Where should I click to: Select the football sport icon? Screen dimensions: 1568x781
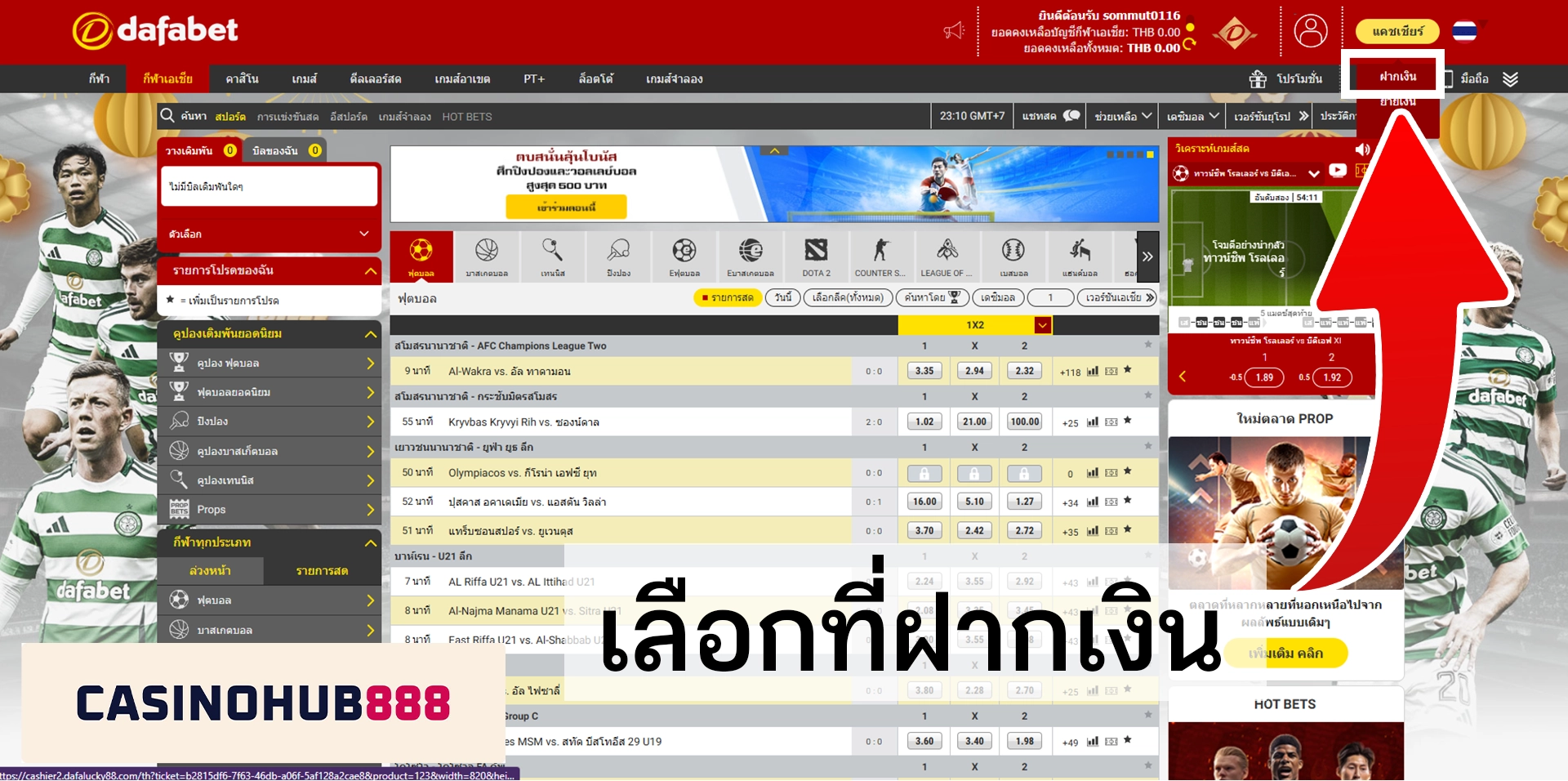(421, 257)
